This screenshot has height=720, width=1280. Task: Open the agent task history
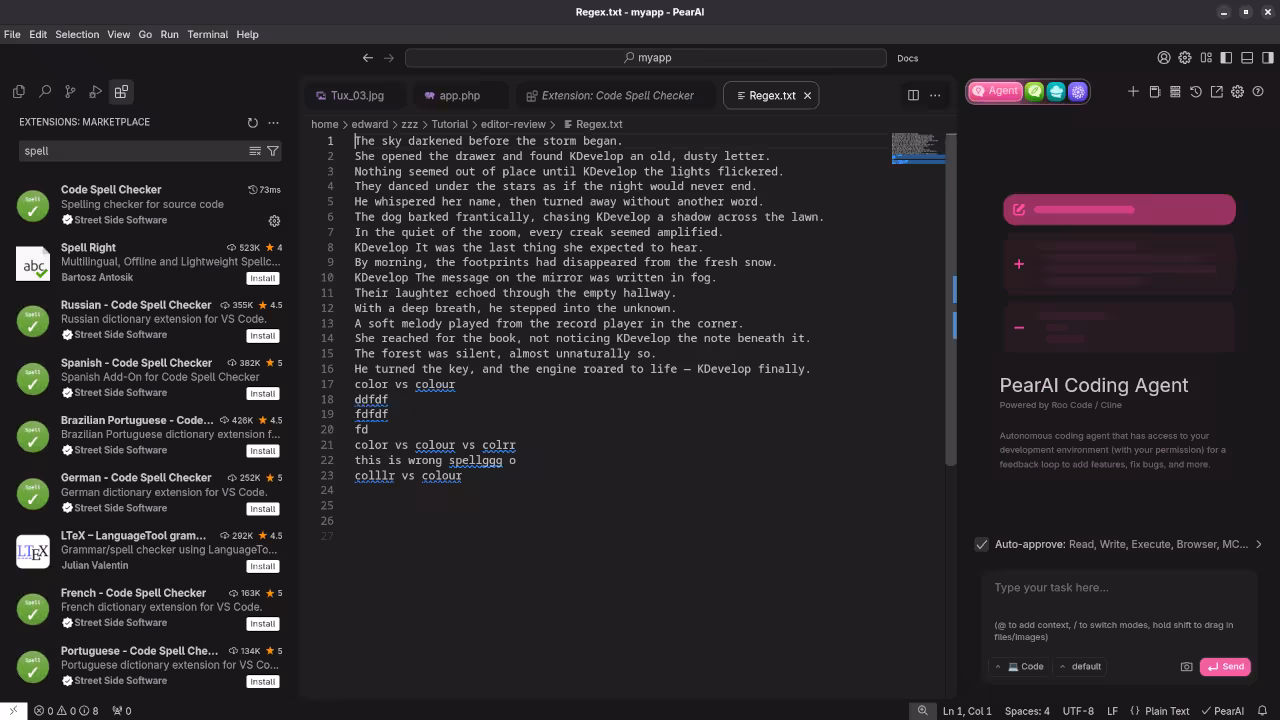pyautogui.click(x=1196, y=92)
